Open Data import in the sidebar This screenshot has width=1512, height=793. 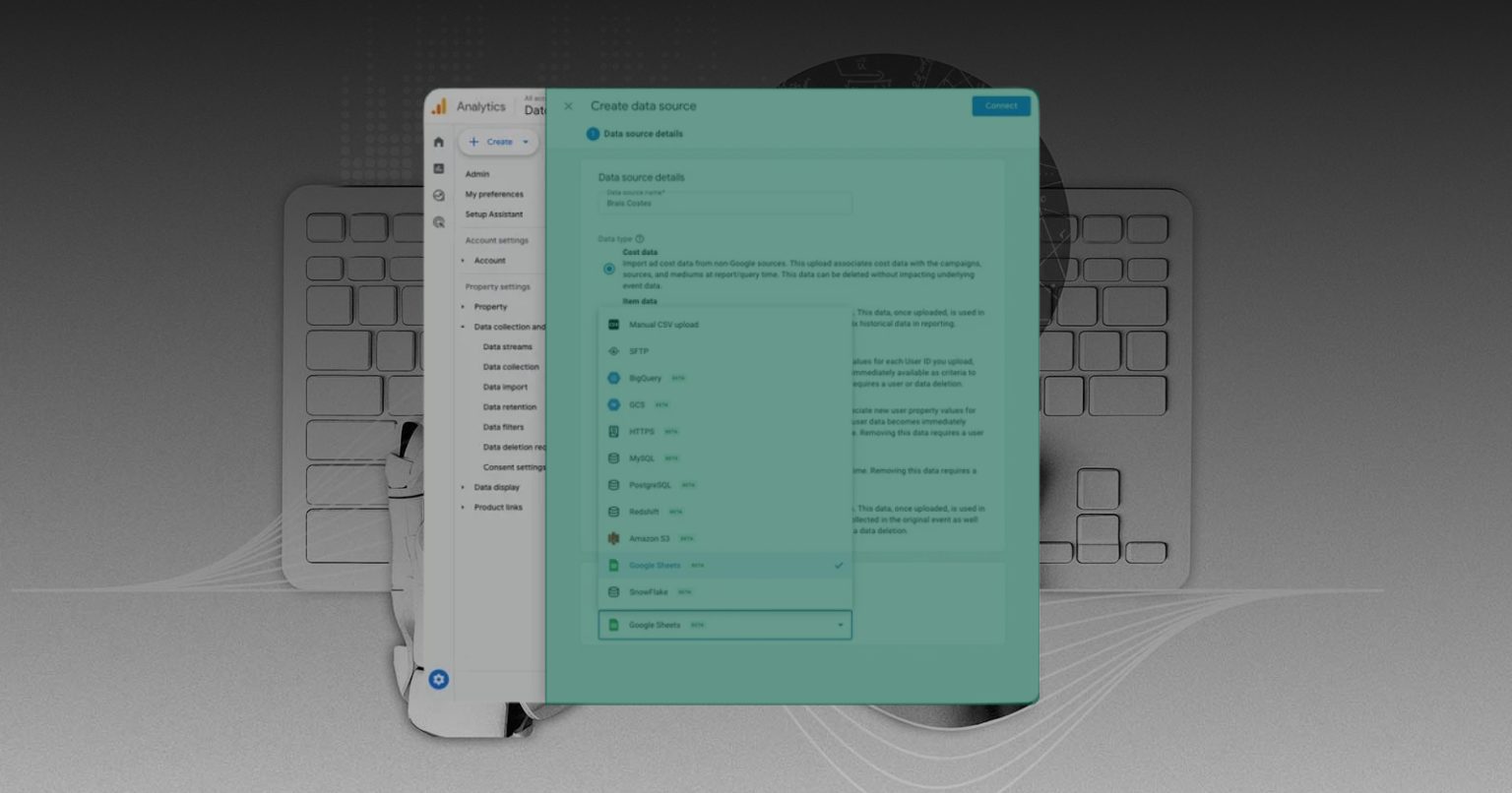click(505, 387)
